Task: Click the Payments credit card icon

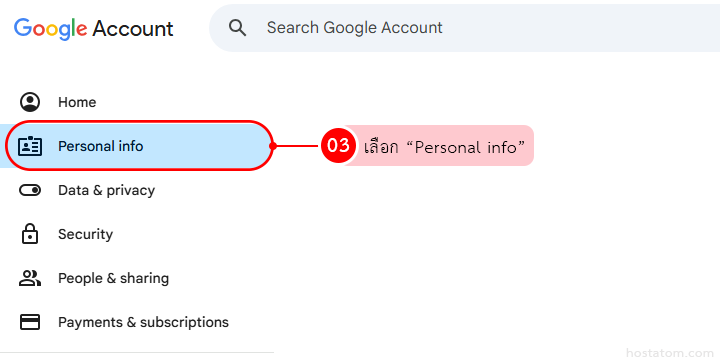Action: 30,322
